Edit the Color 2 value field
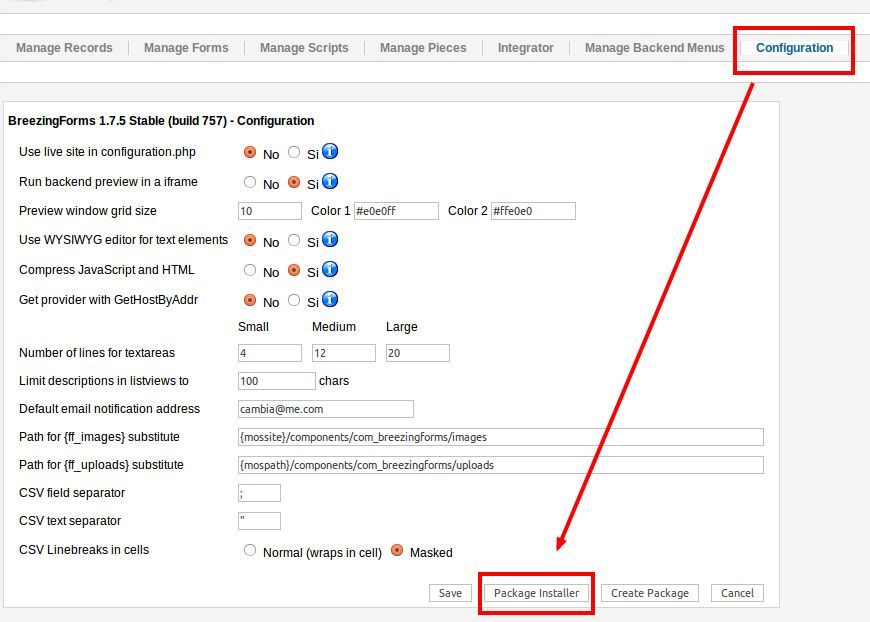Viewport: 870px width, 622px height. [x=533, y=211]
